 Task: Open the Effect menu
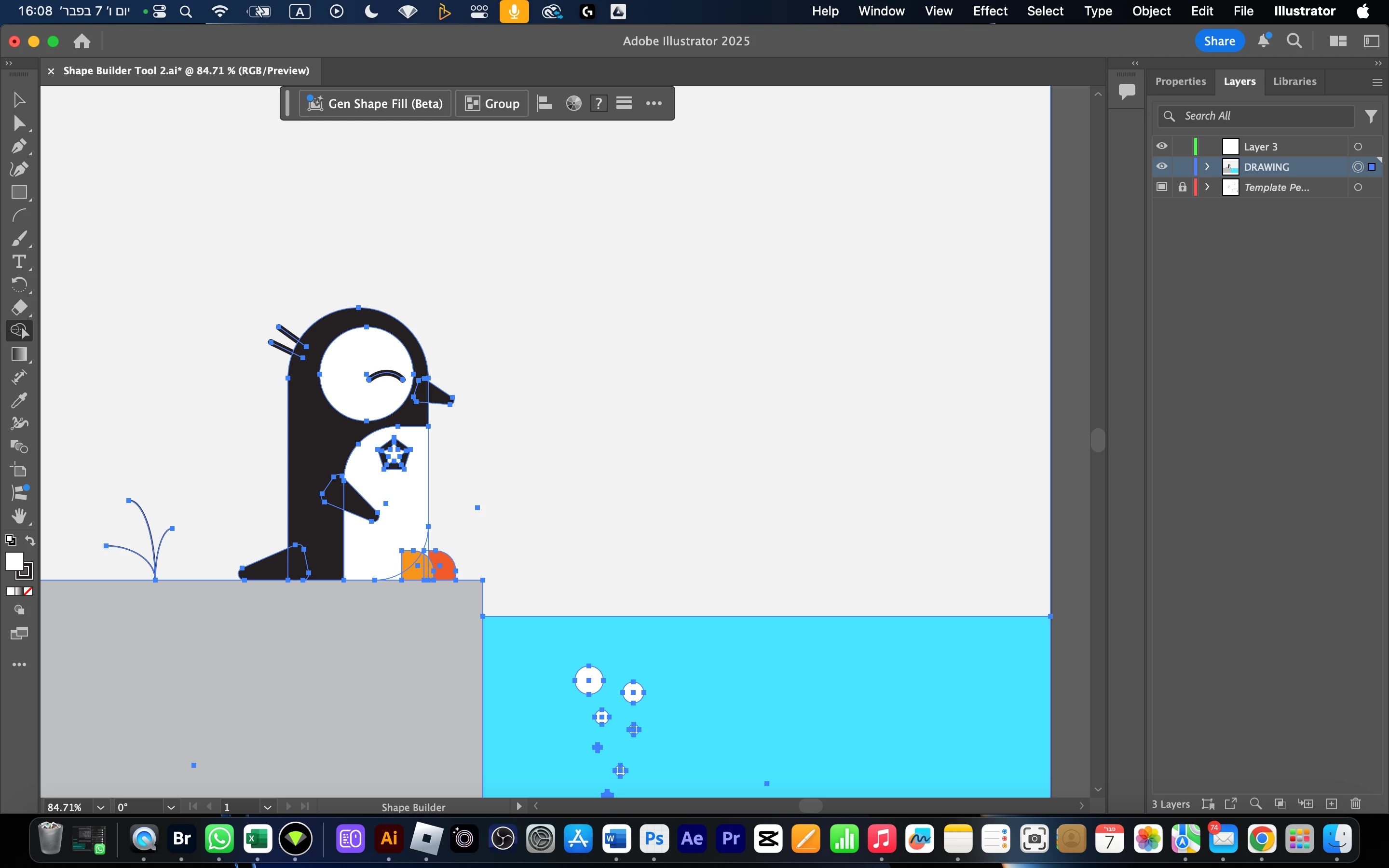pos(990,11)
